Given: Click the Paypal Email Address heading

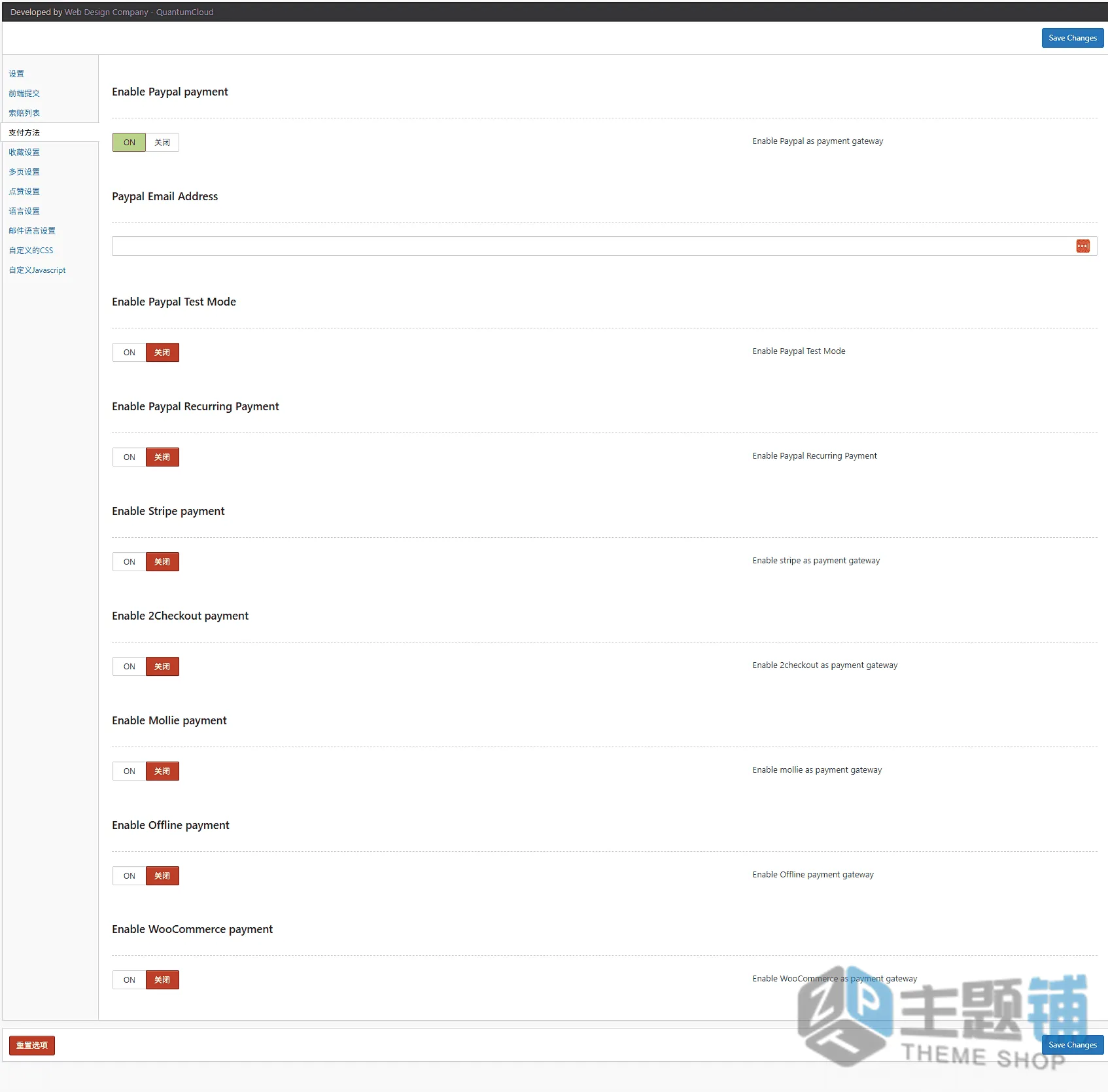Looking at the screenshot, I should click(x=165, y=196).
